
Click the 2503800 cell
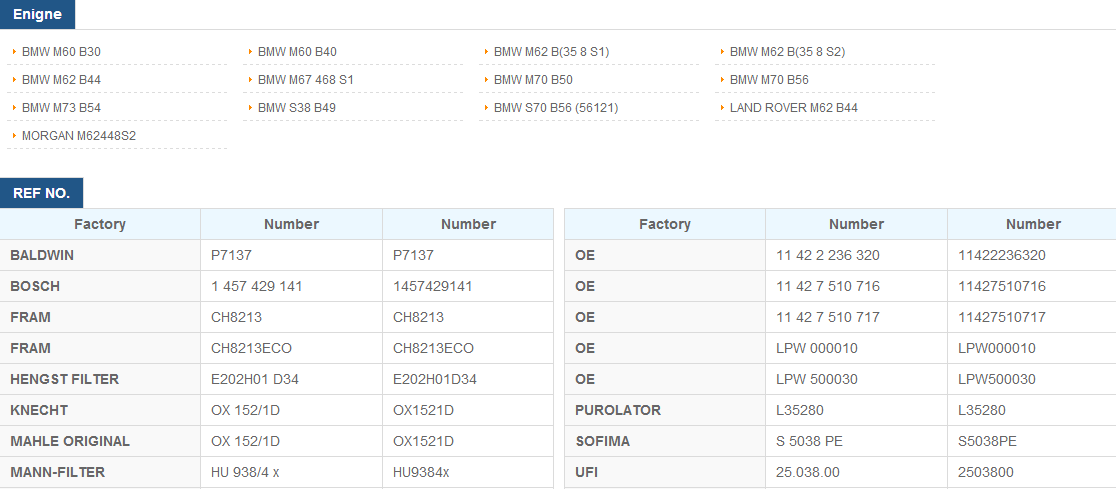coord(1032,472)
